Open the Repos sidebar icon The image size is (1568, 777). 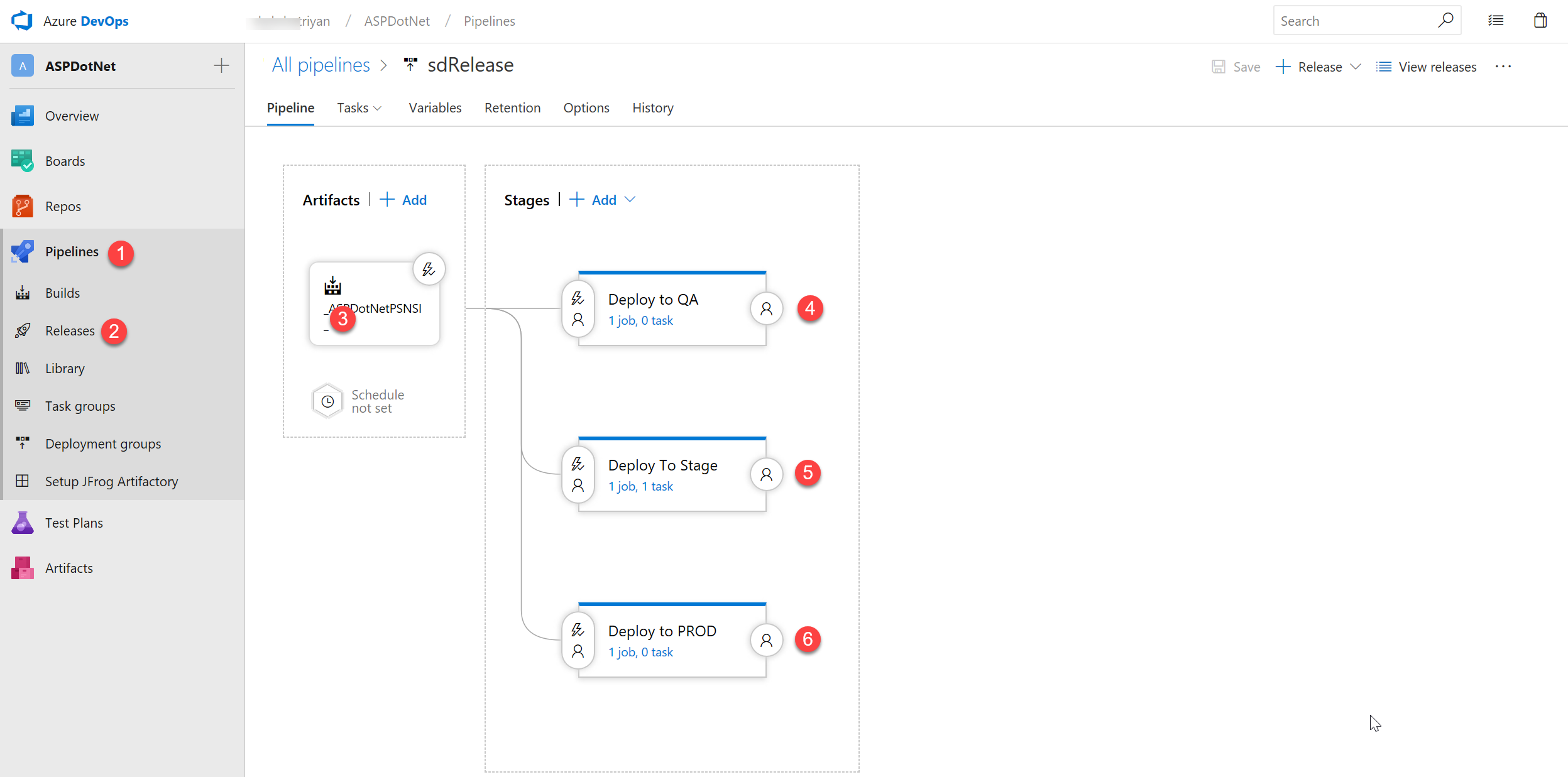coord(23,206)
